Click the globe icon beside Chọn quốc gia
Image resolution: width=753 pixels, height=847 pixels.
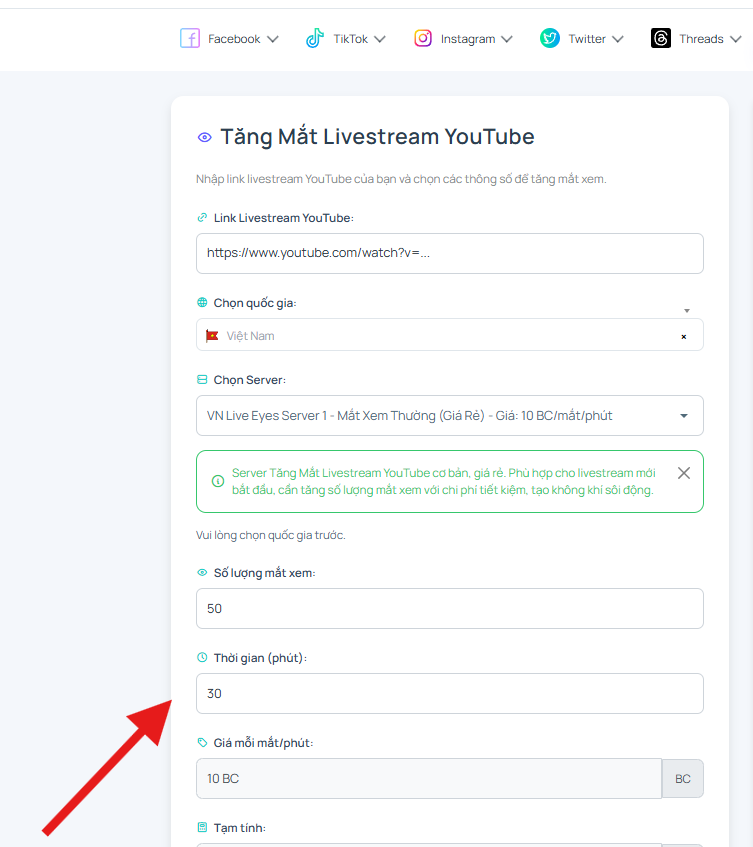click(x=202, y=302)
